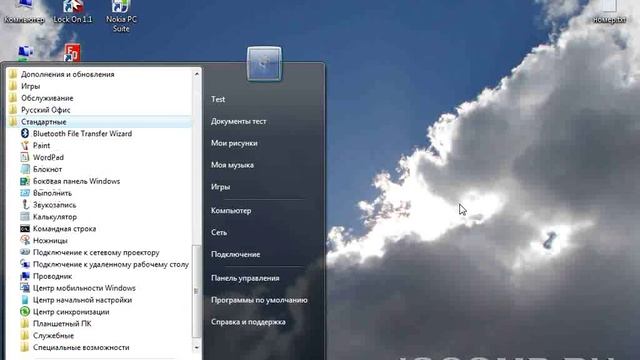
Task: Open Проводник explorer icon
Action: coord(25,276)
